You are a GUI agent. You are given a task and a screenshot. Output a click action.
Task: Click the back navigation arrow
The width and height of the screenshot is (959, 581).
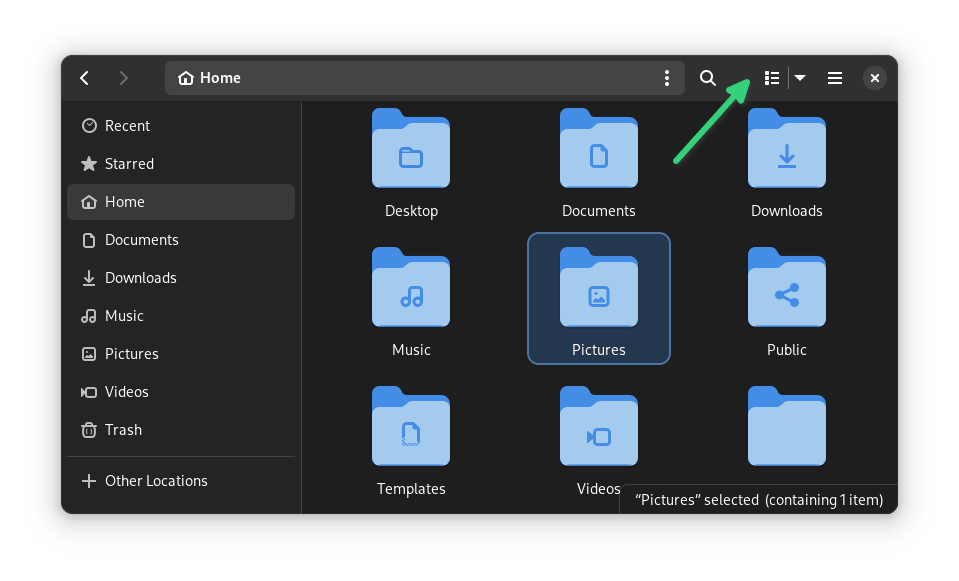[85, 78]
